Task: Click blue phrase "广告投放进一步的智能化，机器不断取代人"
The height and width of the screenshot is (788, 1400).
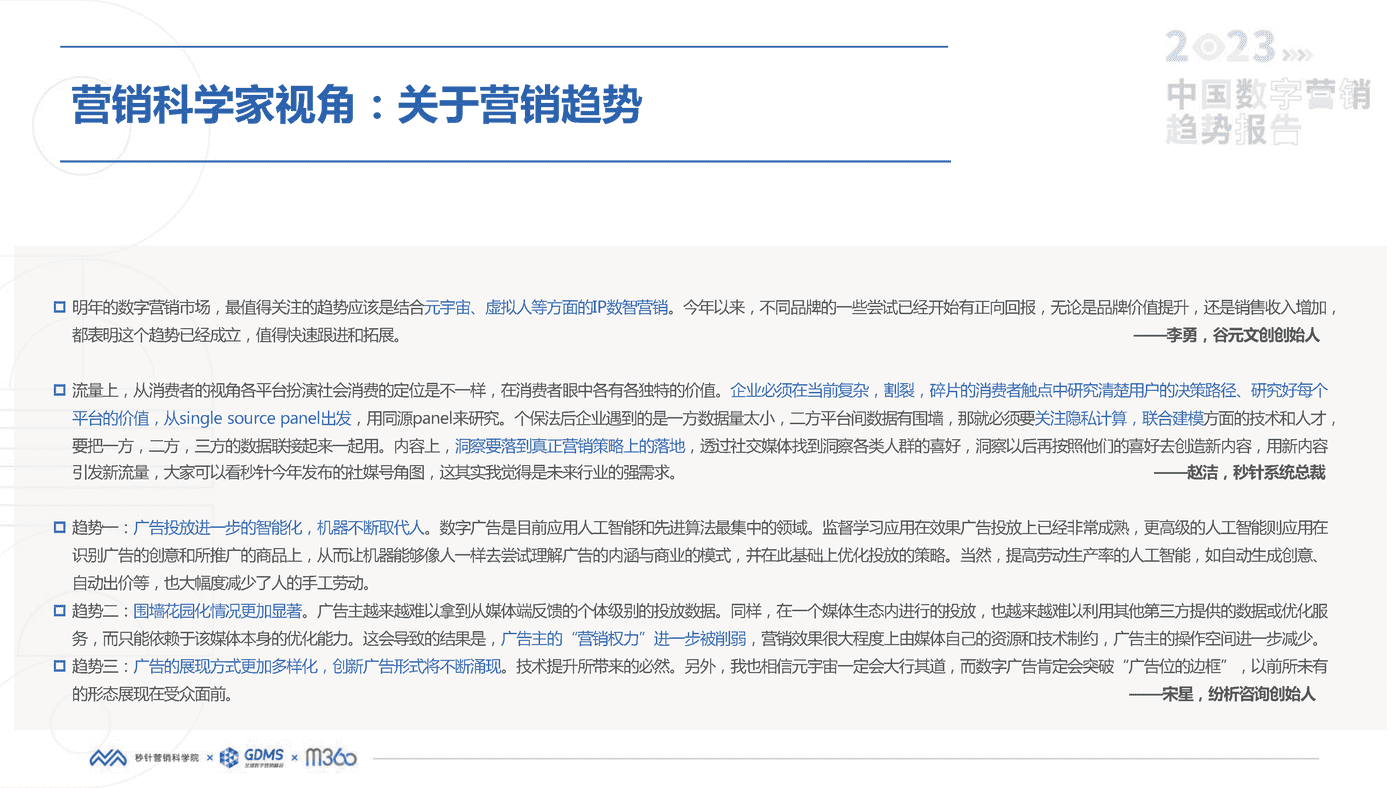Action: click(x=279, y=526)
